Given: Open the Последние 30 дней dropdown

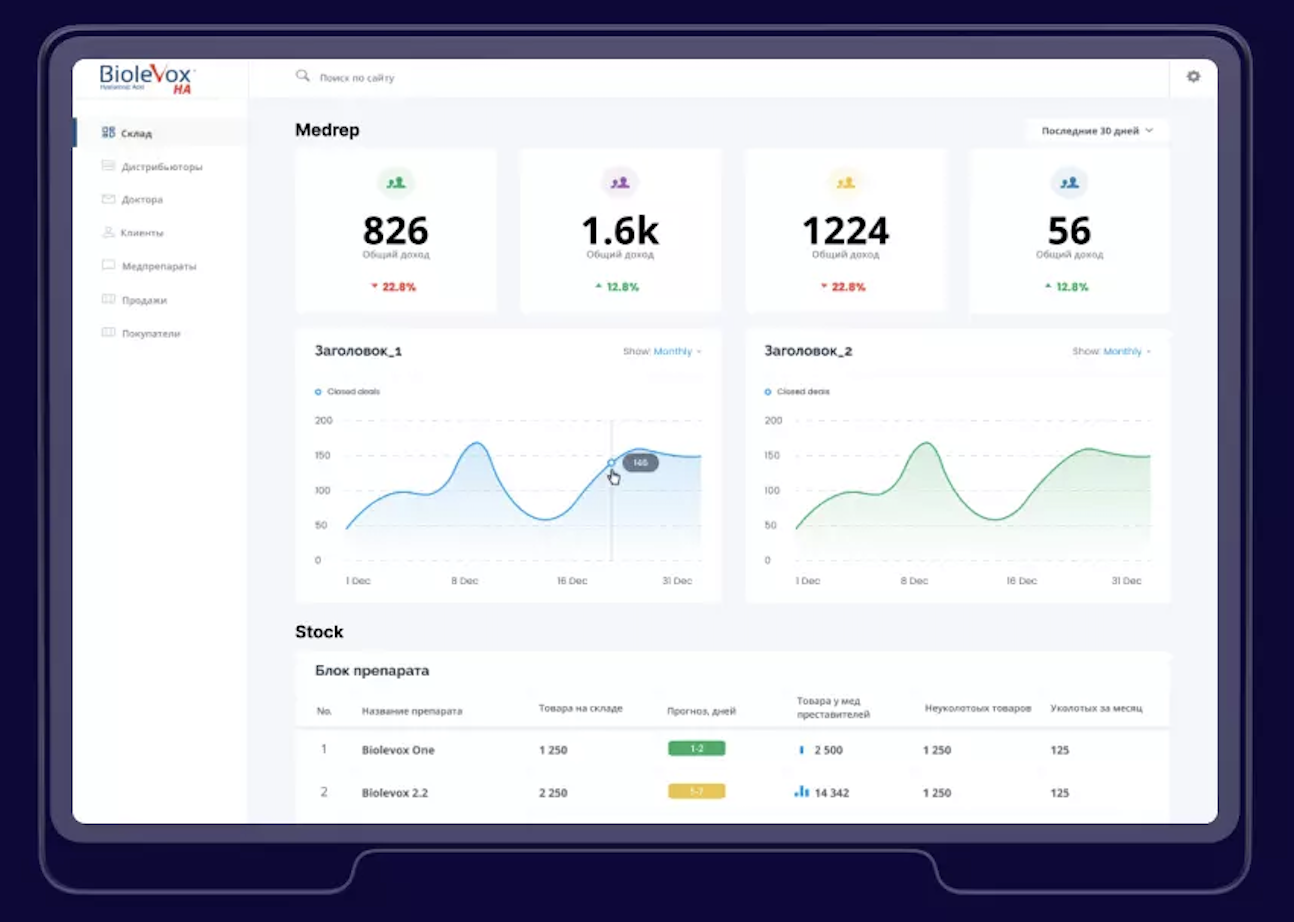Looking at the screenshot, I should [x=1097, y=131].
